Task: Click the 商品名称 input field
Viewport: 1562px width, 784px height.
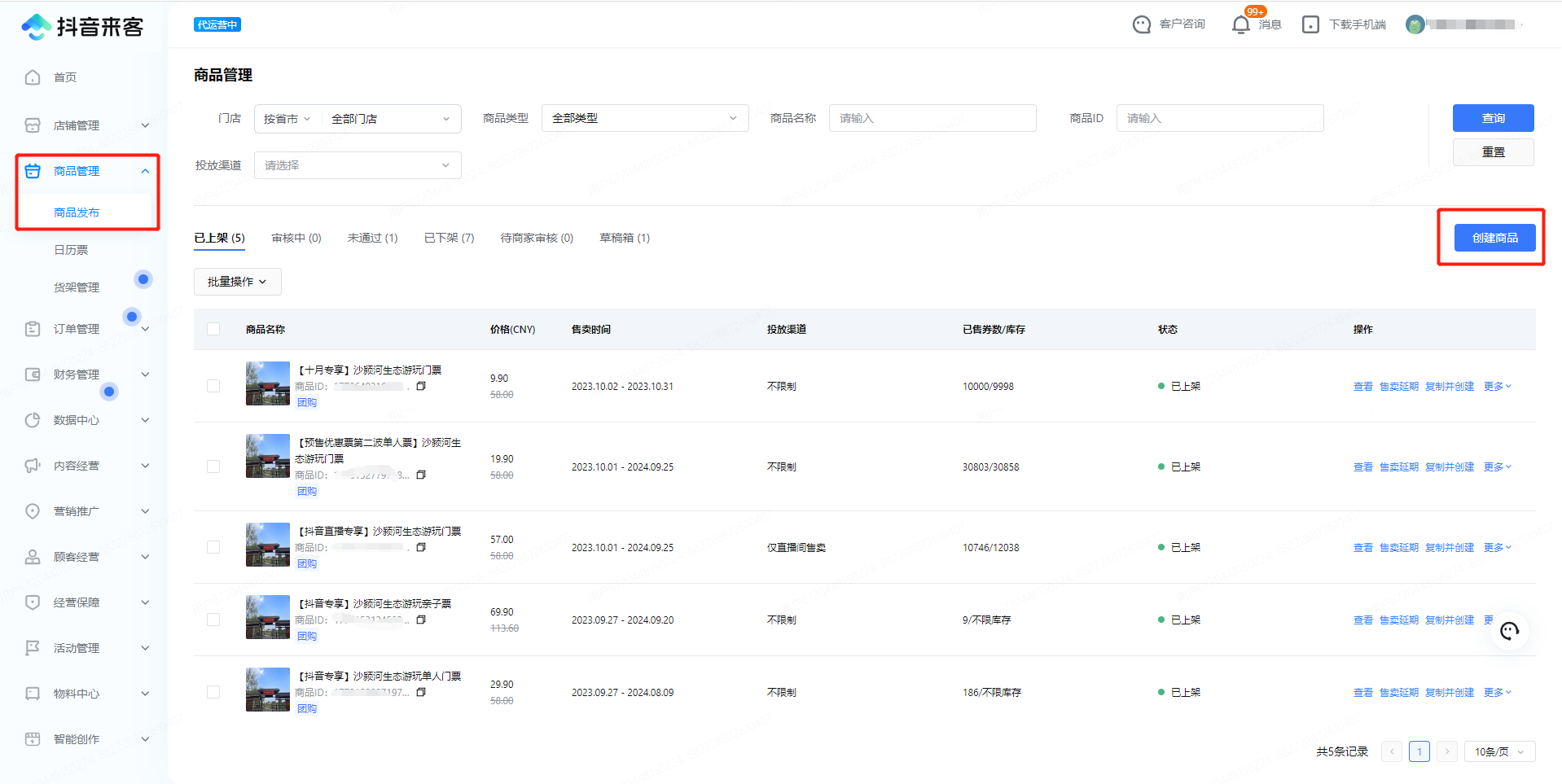Action: pos(932,118)
